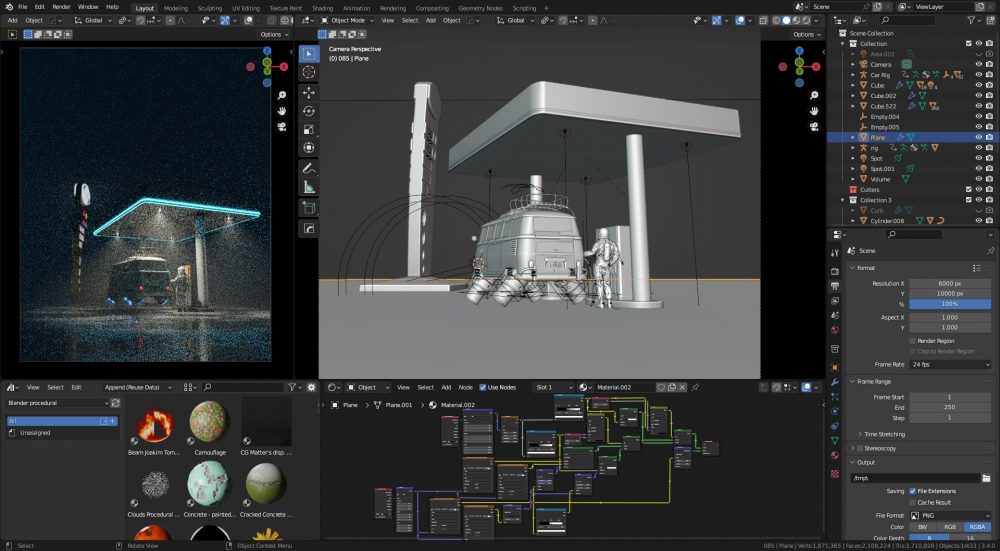1000x551 pixels.
Task: Hide the Camera object with its eye icon
Action: pyautogui.click(x=979, y=64)
